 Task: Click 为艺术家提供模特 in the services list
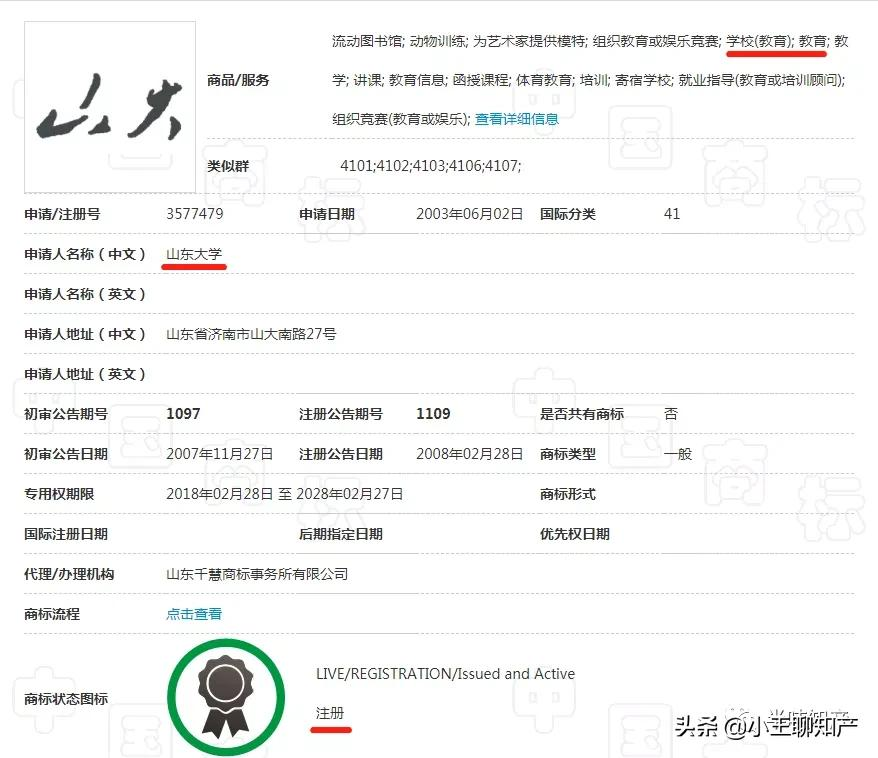click(x=529, y=41)
